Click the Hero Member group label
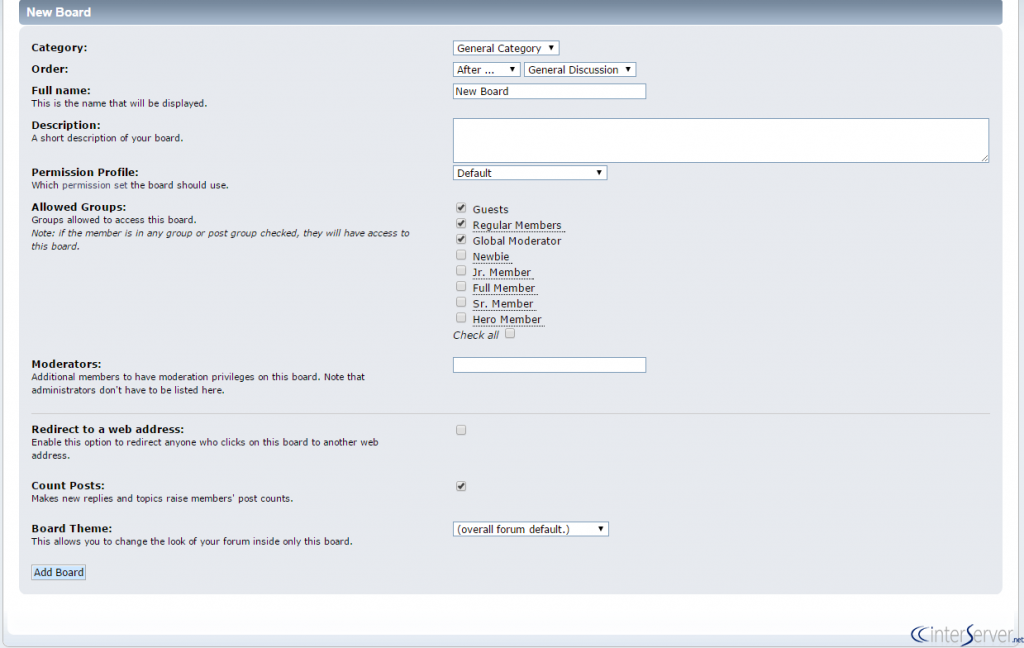Viewport: 1024px width, 648px height. coord(507,319)
